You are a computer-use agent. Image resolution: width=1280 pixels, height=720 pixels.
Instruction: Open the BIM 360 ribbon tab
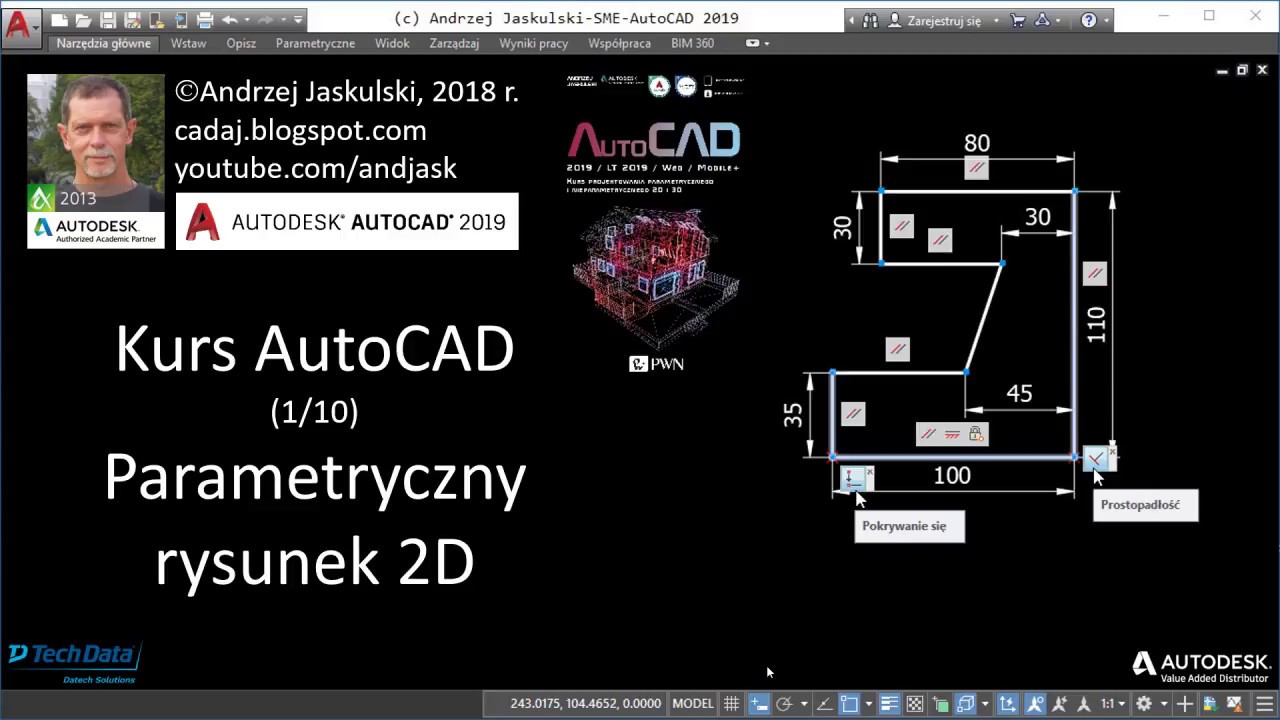pyautogui.click(x=692, y=44)
